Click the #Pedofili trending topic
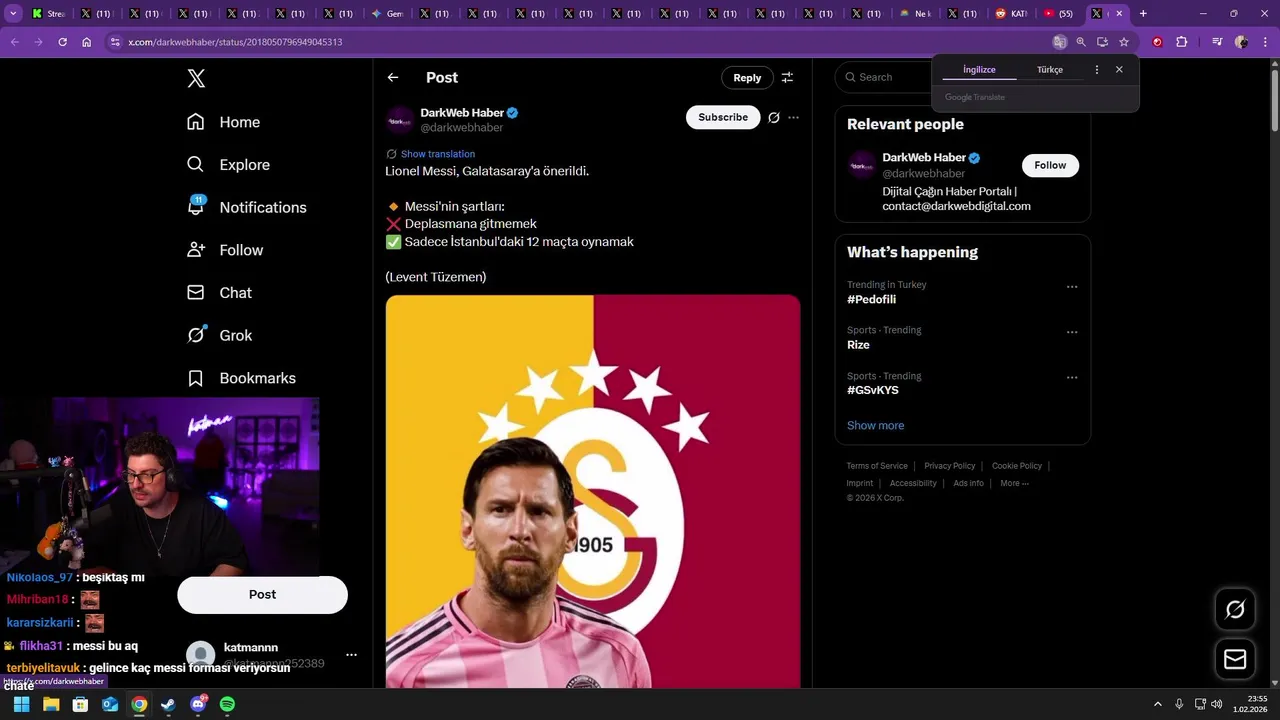The width and height of the screenshot is (1280, 720). (x=871, y=299)
